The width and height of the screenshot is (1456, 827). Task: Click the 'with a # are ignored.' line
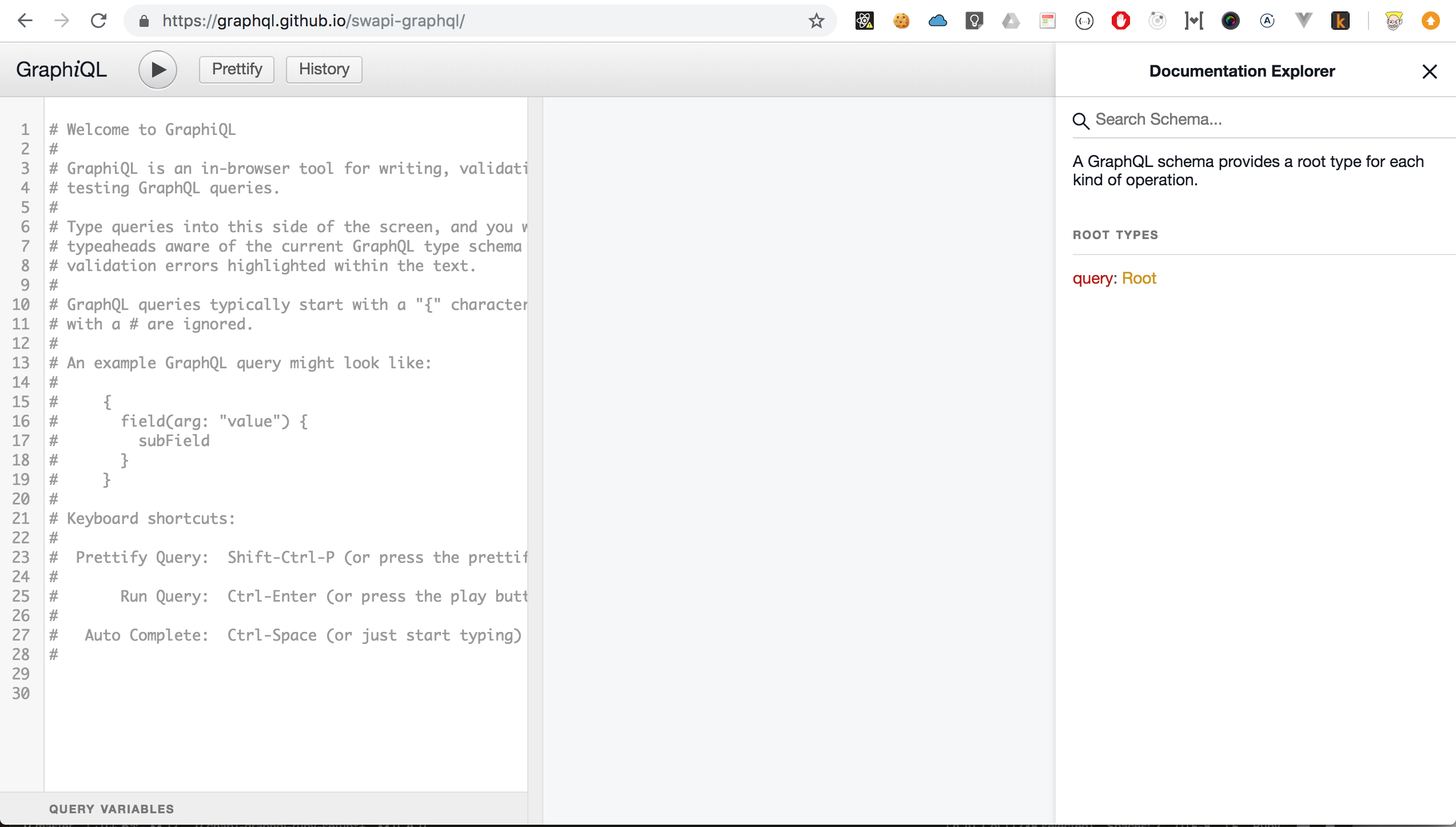[x=152, y=324]
